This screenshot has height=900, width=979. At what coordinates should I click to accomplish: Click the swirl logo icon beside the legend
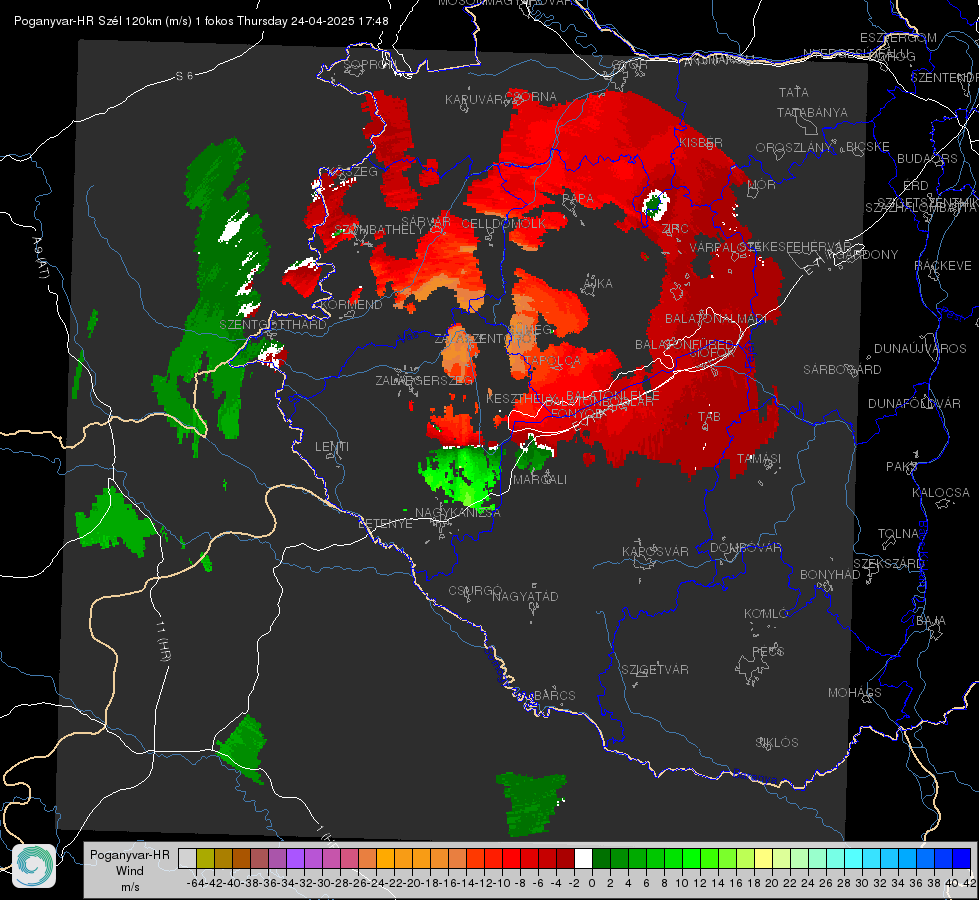click(x=34, y=866)
